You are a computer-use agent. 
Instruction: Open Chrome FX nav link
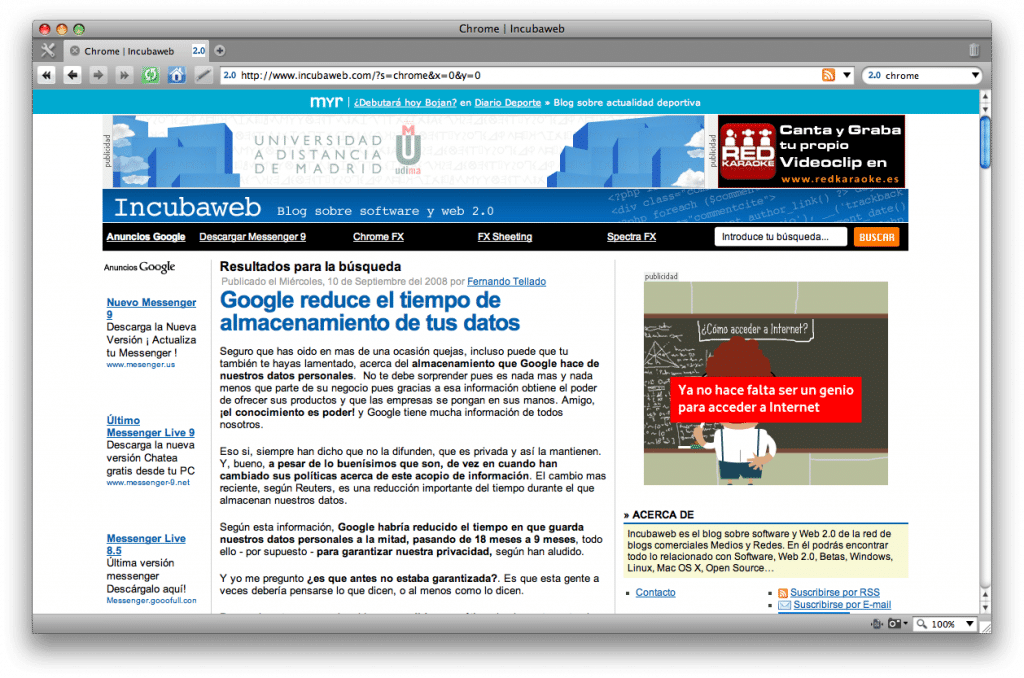pos(378,236)
